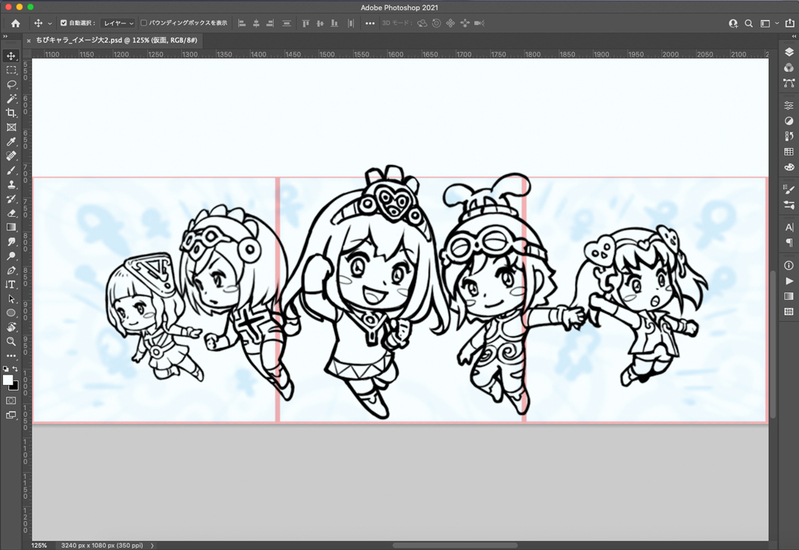Viewport: 799px width, 550px height.
Task: Click the foreground color swatch
Action: point(8,380)
